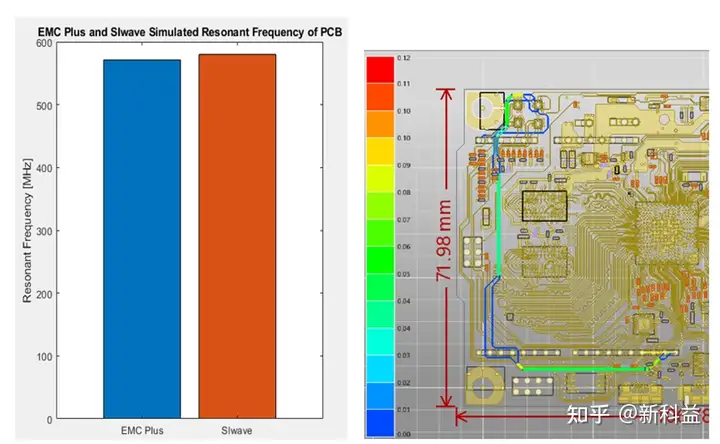Click the 600 tick value on y-axis
This screenshot has width=720, height=444.
click(x=44, y=43)
